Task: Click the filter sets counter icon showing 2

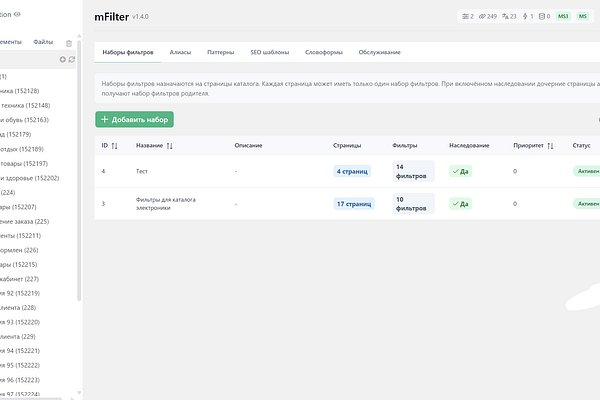Action: click(468, 16)
